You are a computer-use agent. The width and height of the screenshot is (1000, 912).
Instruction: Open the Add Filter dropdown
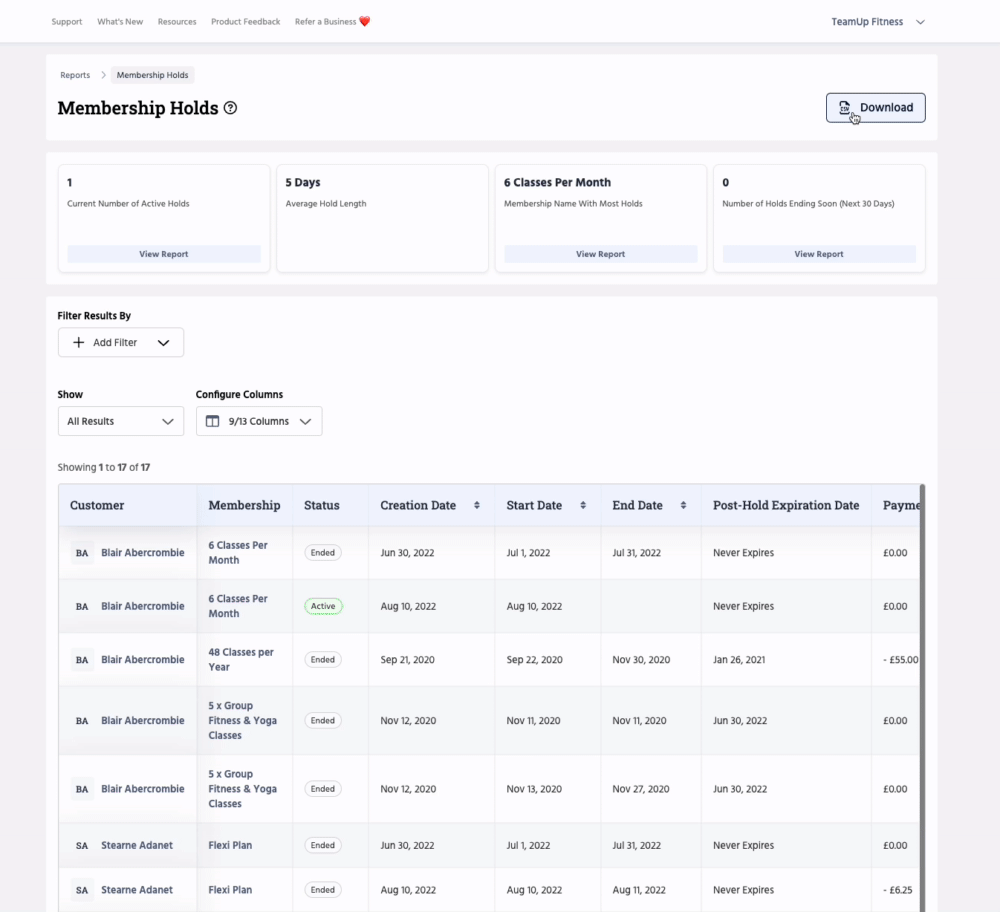[x=120, y=342]
